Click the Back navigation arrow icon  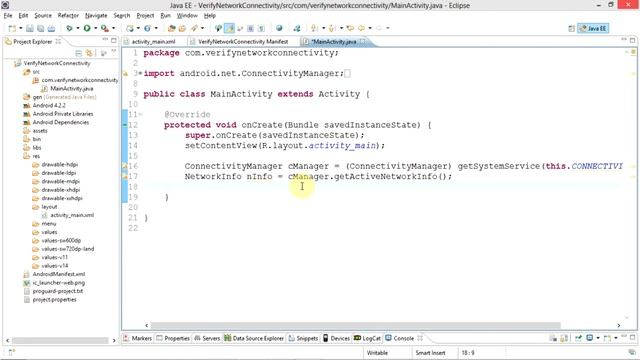(362, 28)
